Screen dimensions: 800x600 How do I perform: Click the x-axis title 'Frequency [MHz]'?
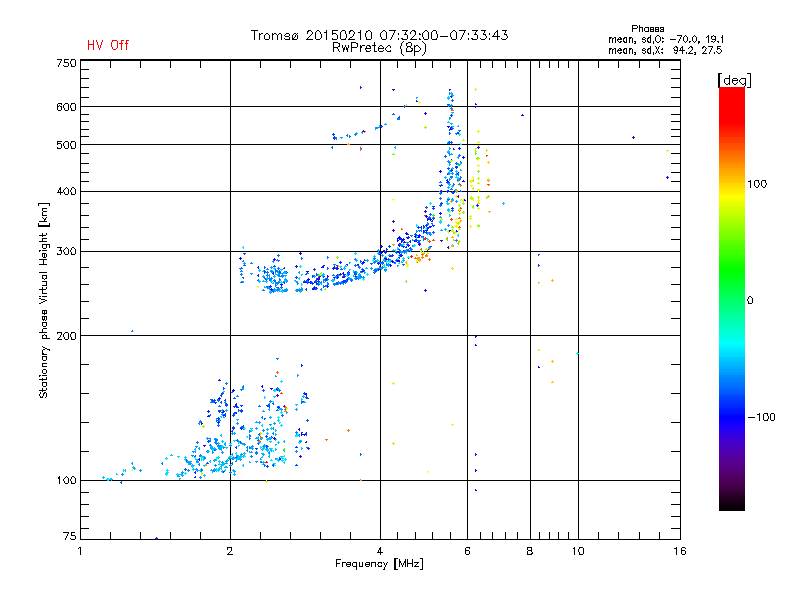[379, 564]
